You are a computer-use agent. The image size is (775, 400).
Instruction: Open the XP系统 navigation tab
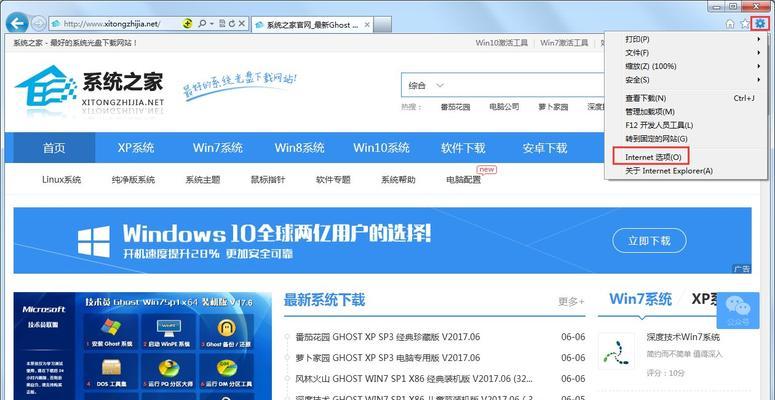[135, 148]
